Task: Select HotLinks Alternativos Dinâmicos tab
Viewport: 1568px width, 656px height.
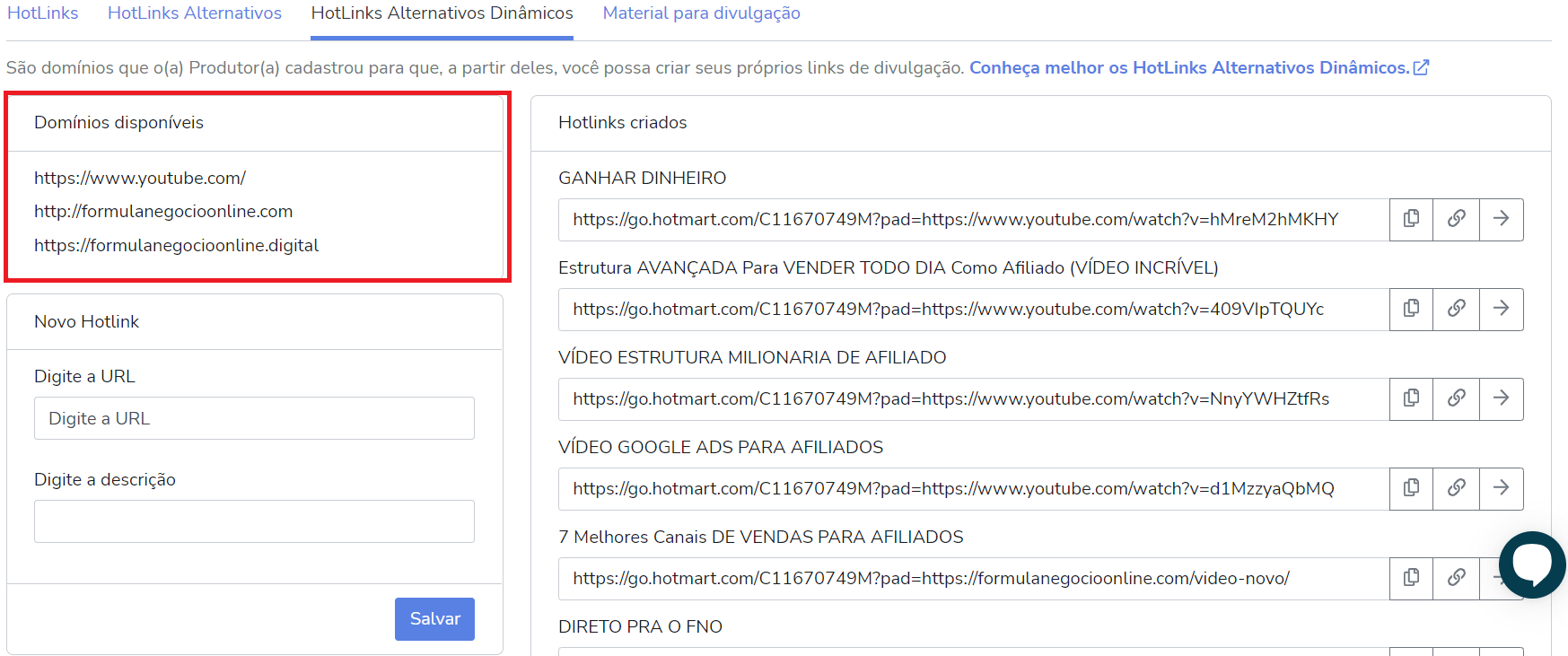Action: (442, 13)
